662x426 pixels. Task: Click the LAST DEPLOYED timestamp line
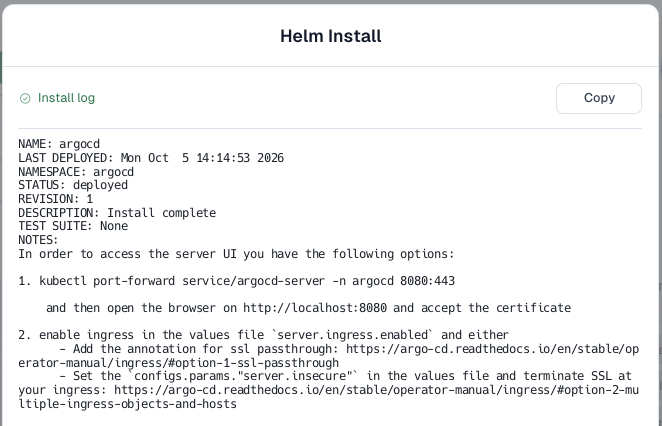click(151, 158)
